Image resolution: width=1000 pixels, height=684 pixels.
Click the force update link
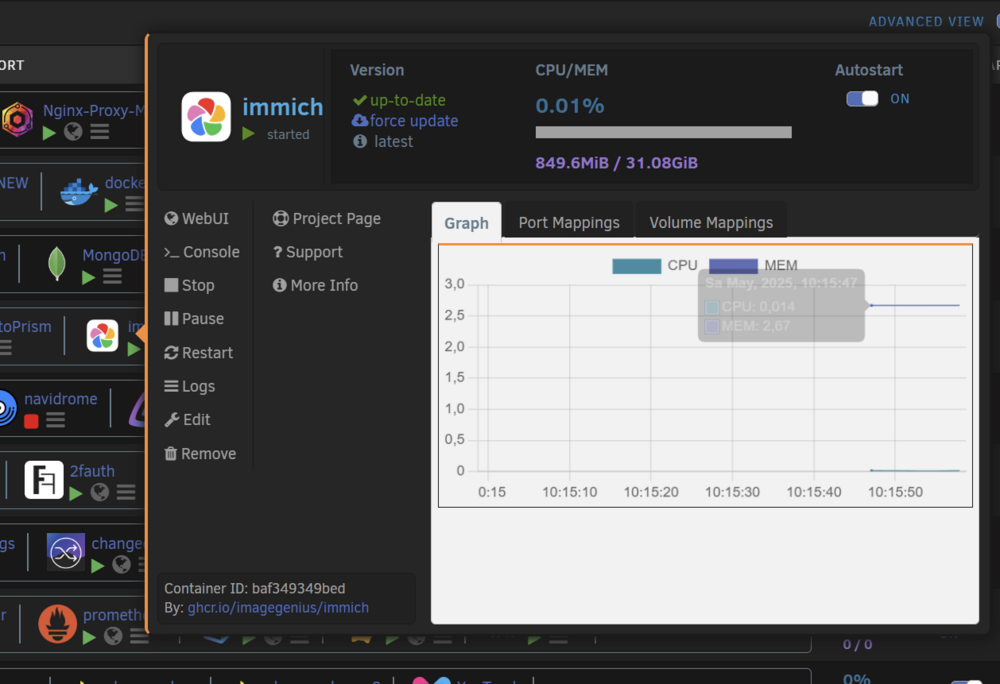(x=405, y=120)
